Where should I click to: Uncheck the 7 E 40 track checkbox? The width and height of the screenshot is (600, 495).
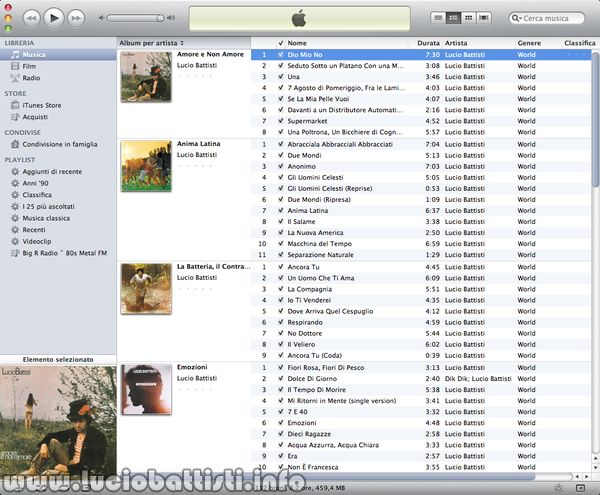click(281, 412)
